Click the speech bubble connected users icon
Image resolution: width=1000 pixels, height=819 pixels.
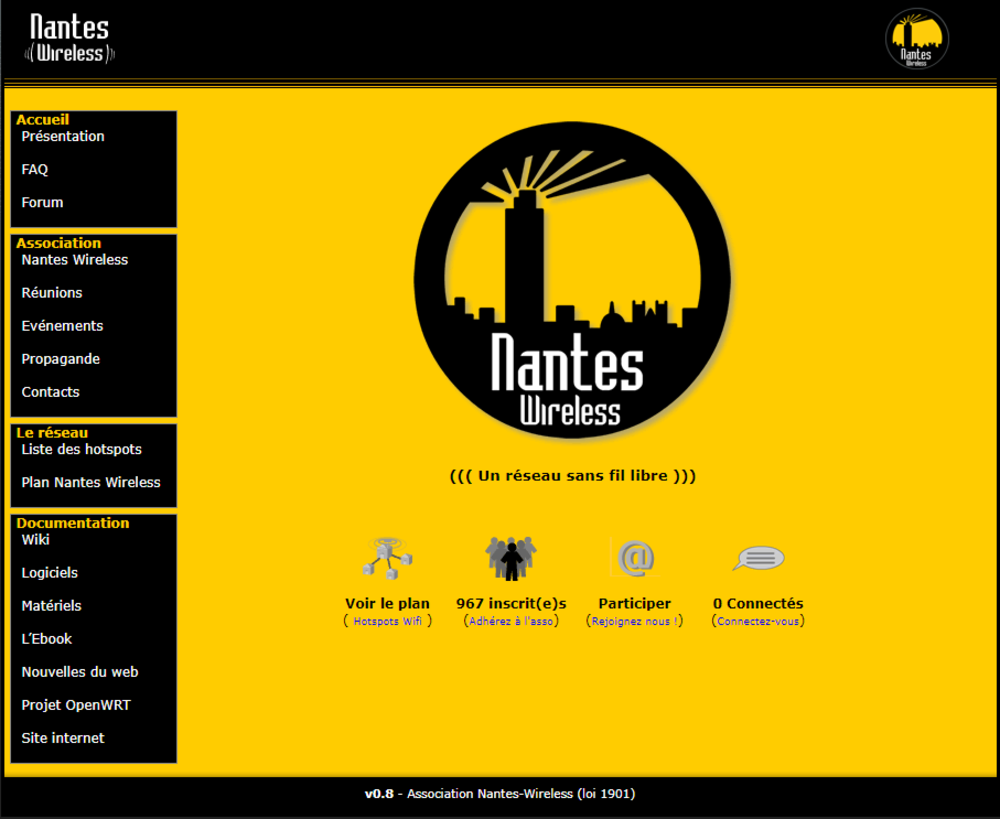point(758,558)
